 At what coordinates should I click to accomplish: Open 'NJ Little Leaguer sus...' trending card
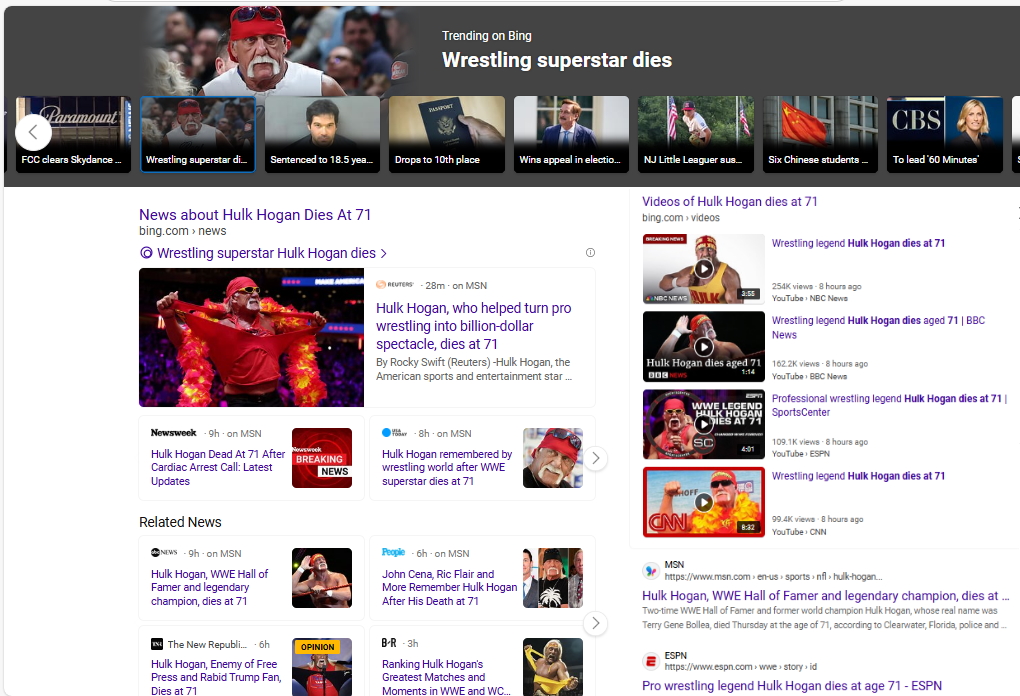pos(695,135)
